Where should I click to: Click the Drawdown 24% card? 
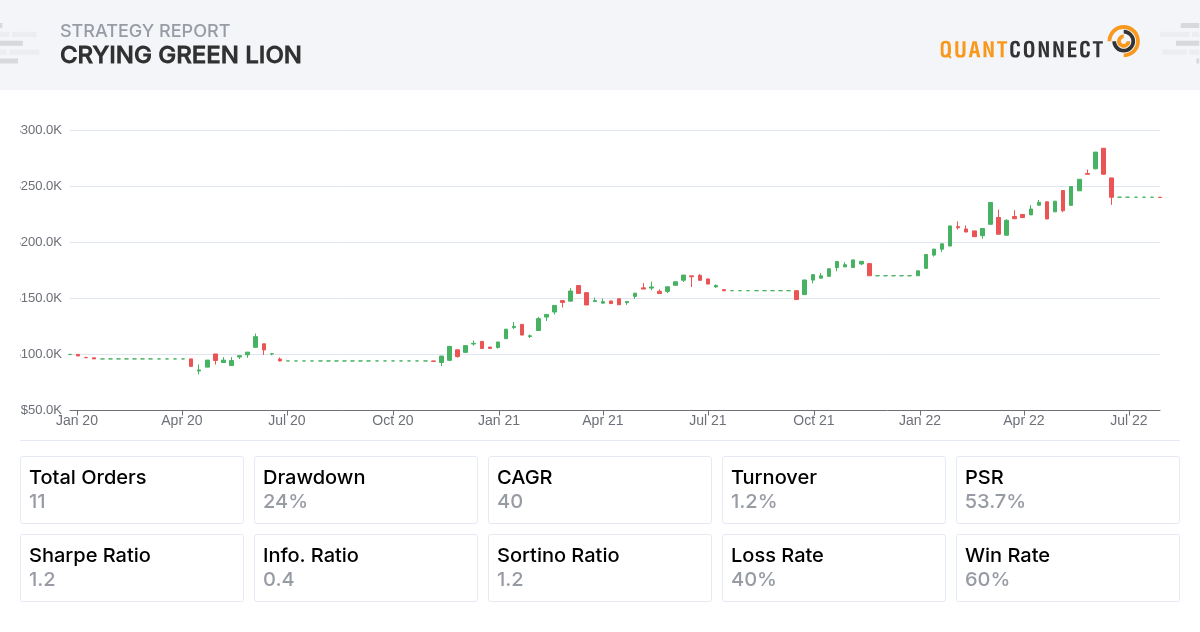(x=365, y=490)
